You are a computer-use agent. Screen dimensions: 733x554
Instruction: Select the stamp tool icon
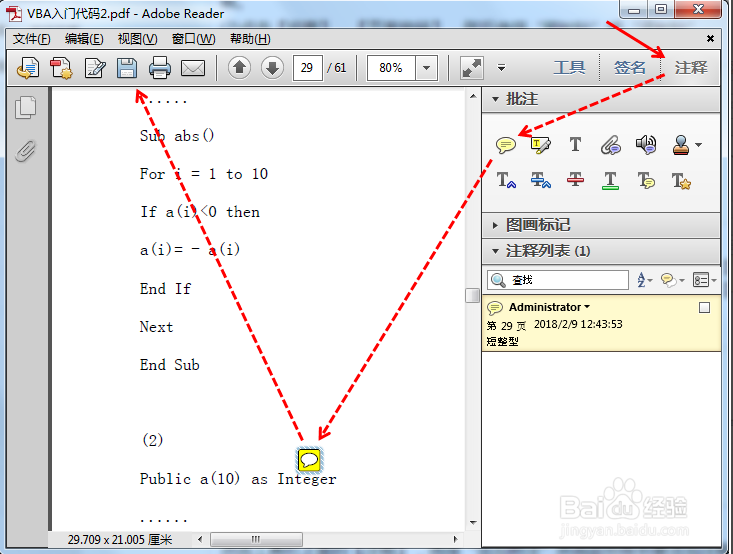coord(681,145)
